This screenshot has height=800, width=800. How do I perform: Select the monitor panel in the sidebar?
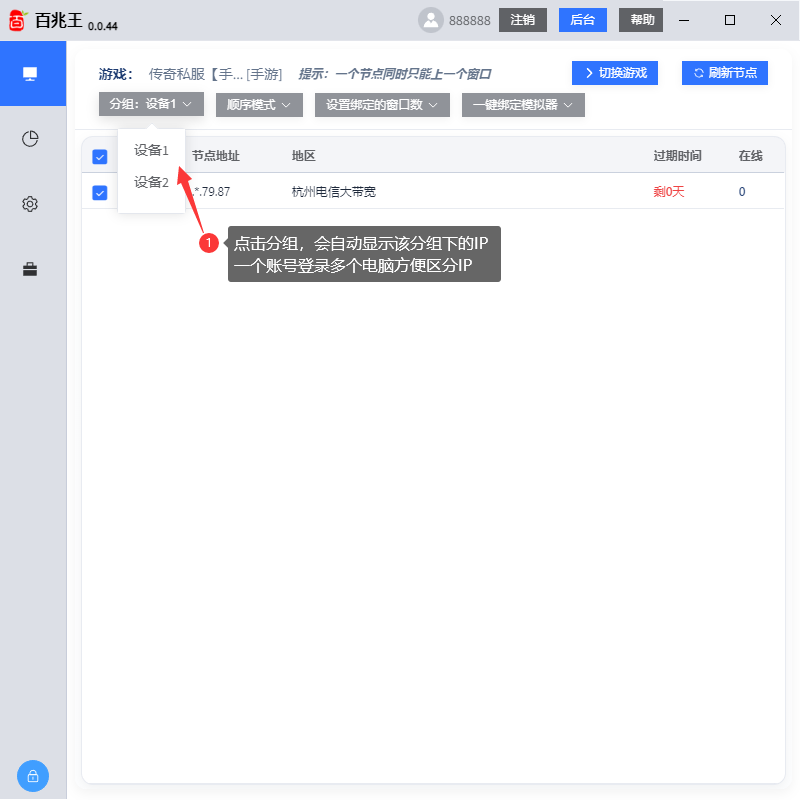coord(33,73)
